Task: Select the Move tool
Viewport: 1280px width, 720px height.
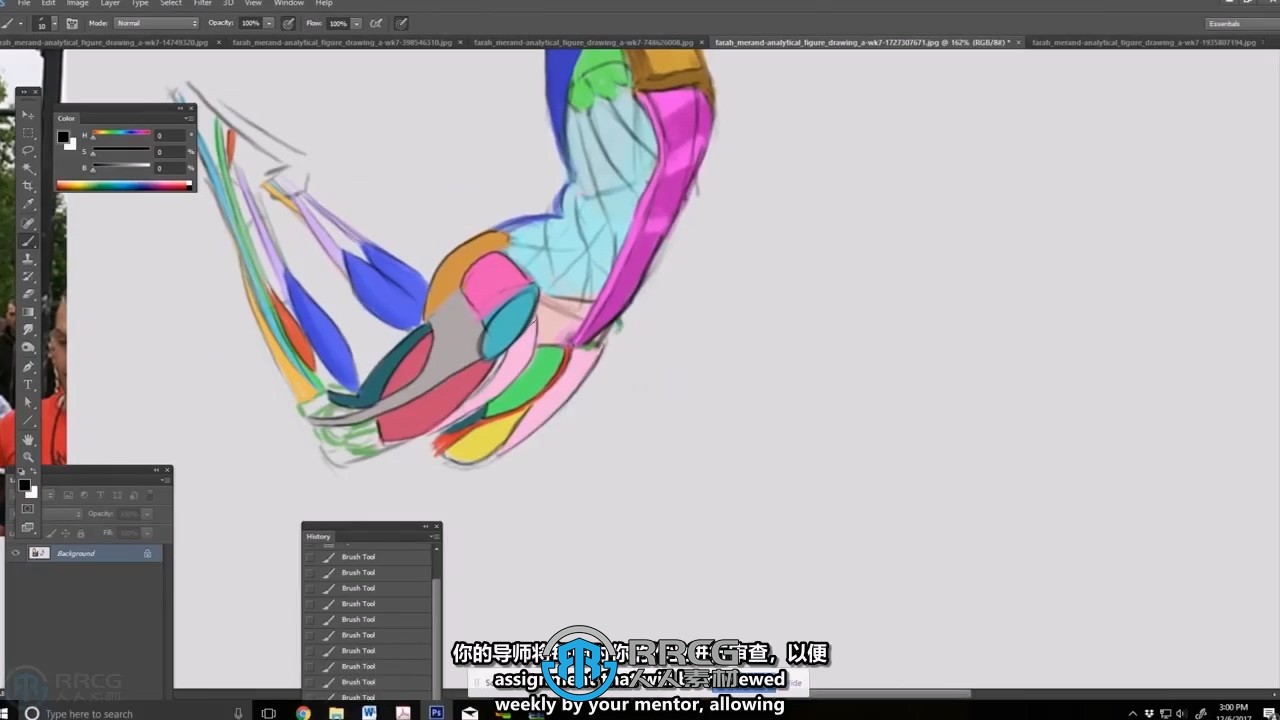Action: (x=28, y=115)
